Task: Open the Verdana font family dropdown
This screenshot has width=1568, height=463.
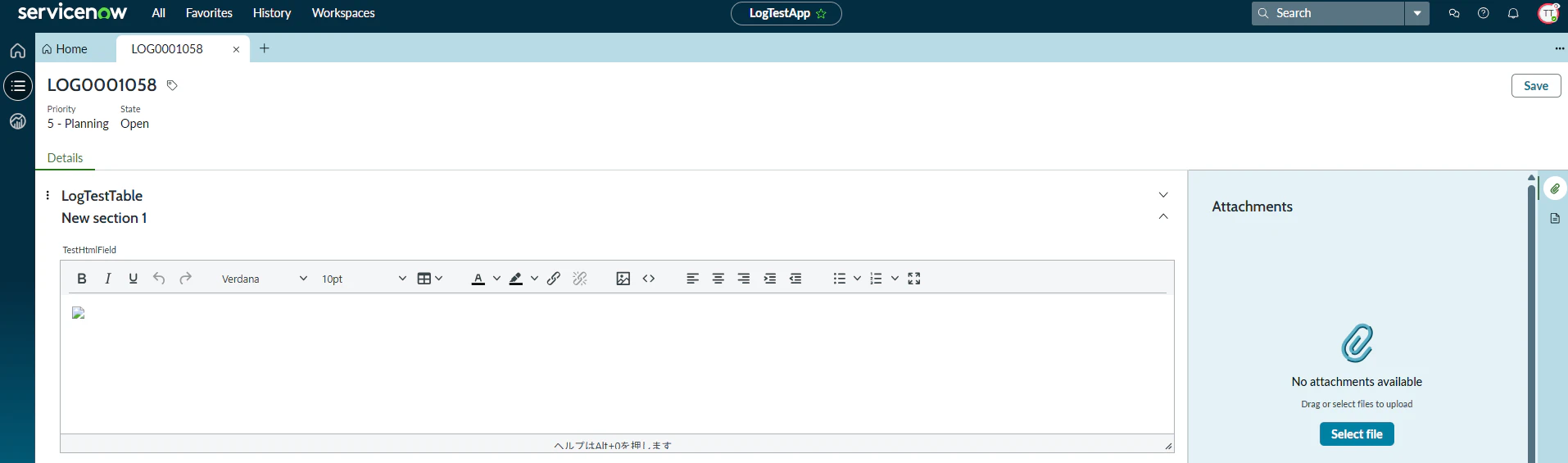Action: pyautogui.click(x=264, y=279)
